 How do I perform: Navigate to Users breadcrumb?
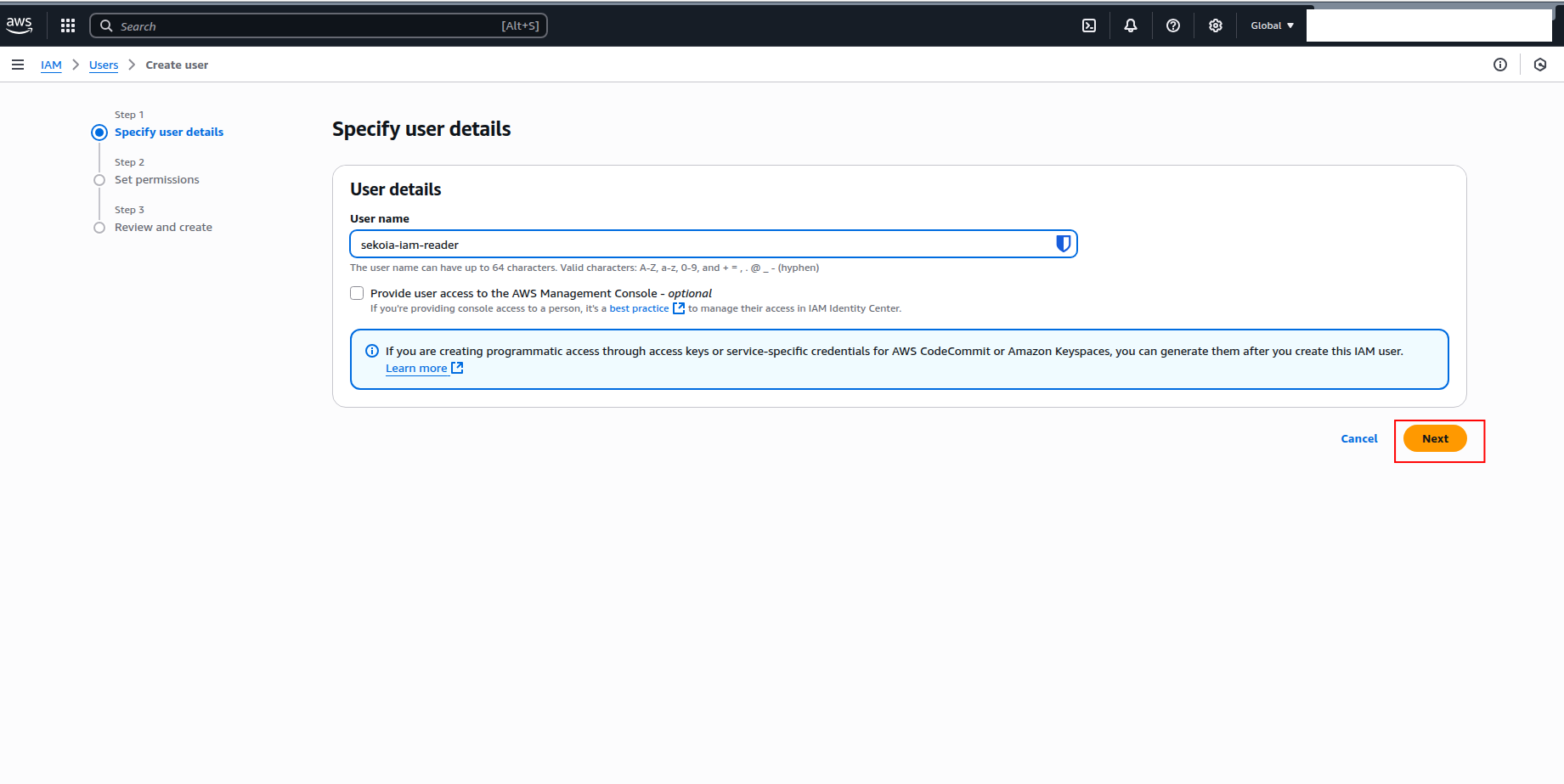[x=104, y=65]
